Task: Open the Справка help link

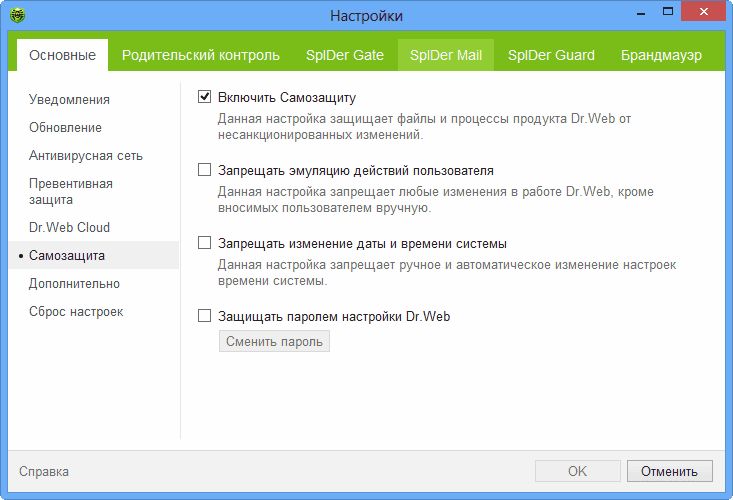Action: (x=44, y=471)
